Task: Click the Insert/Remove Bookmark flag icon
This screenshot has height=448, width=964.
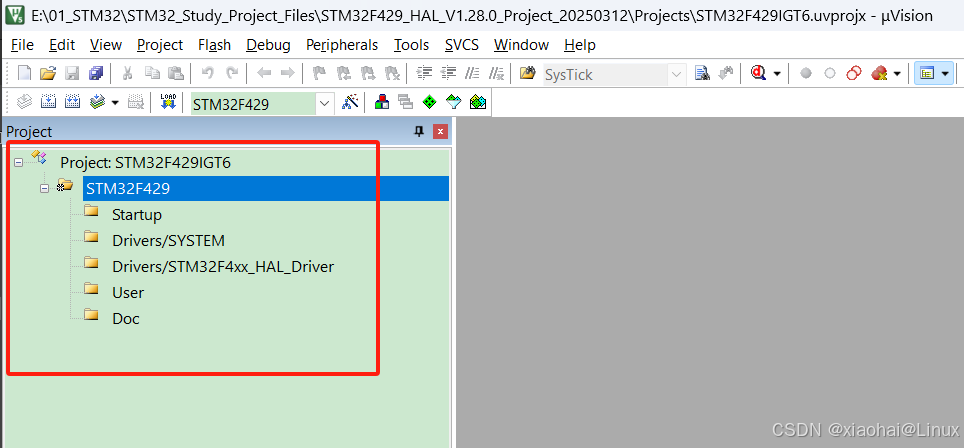Action: (x=319, y=74)
